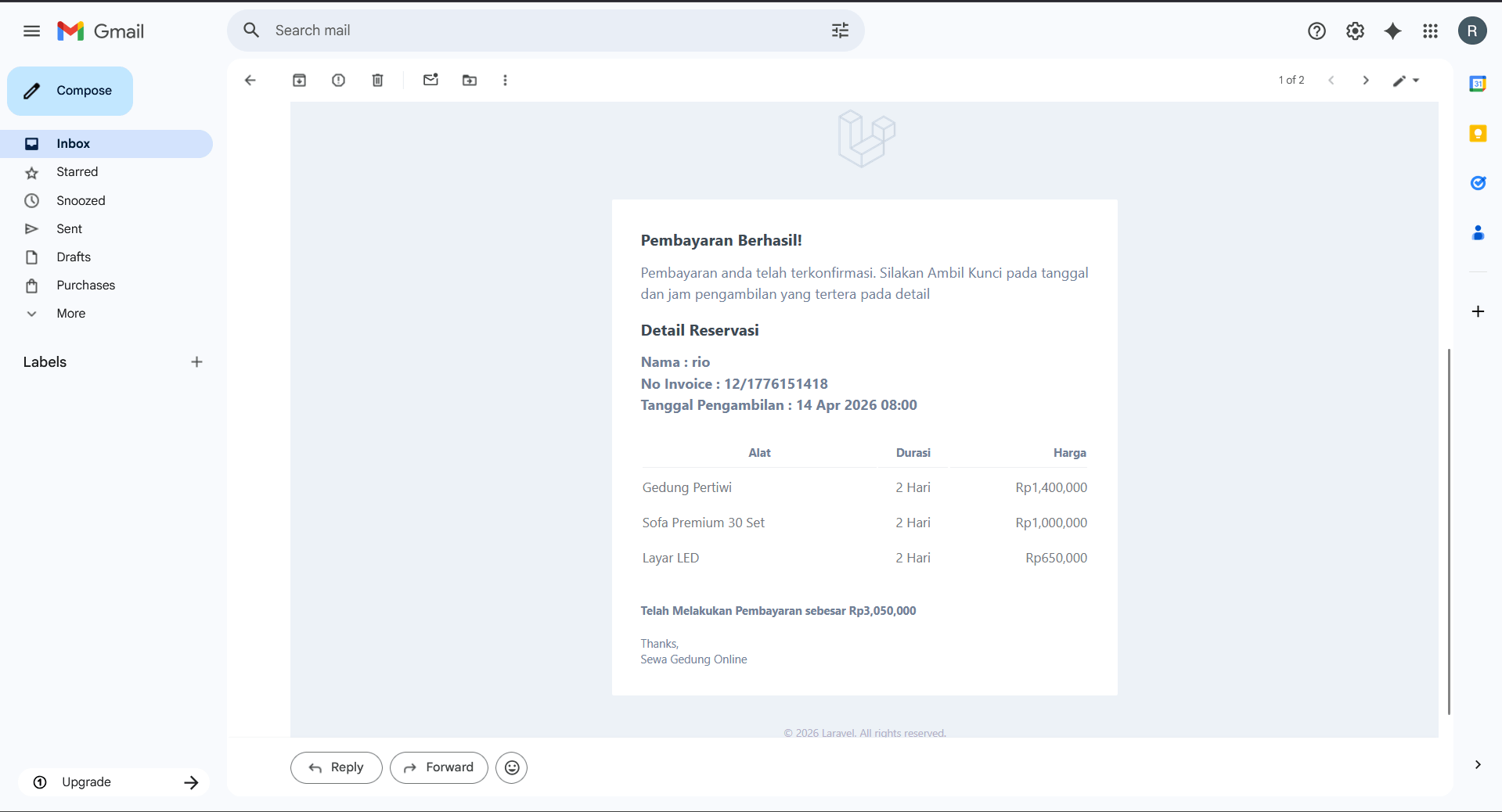Hide the side panel chevron
This screenshot has height=812, width=1502.
tap(1478, 764)
